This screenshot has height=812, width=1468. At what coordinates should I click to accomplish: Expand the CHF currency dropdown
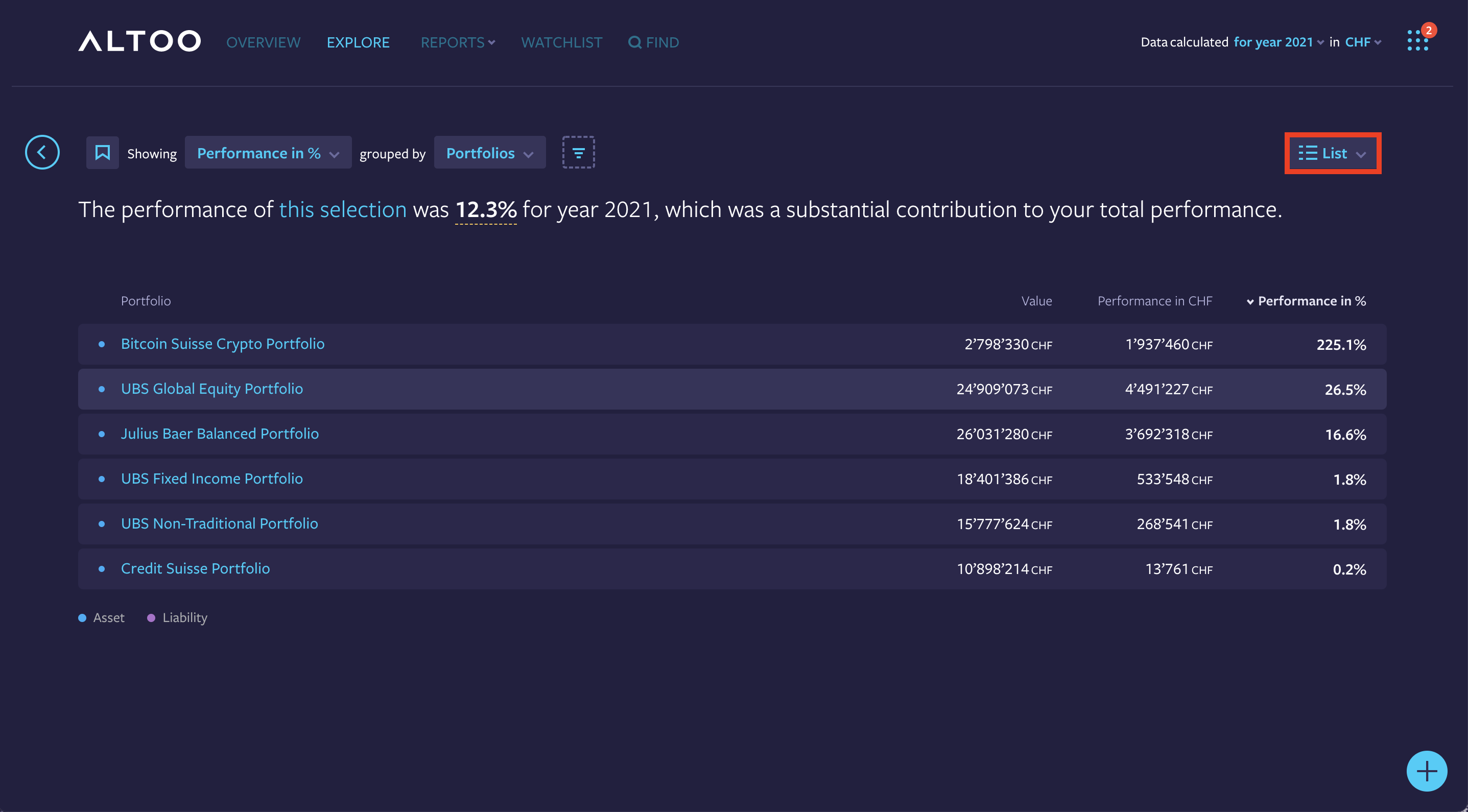point(1362,41)
